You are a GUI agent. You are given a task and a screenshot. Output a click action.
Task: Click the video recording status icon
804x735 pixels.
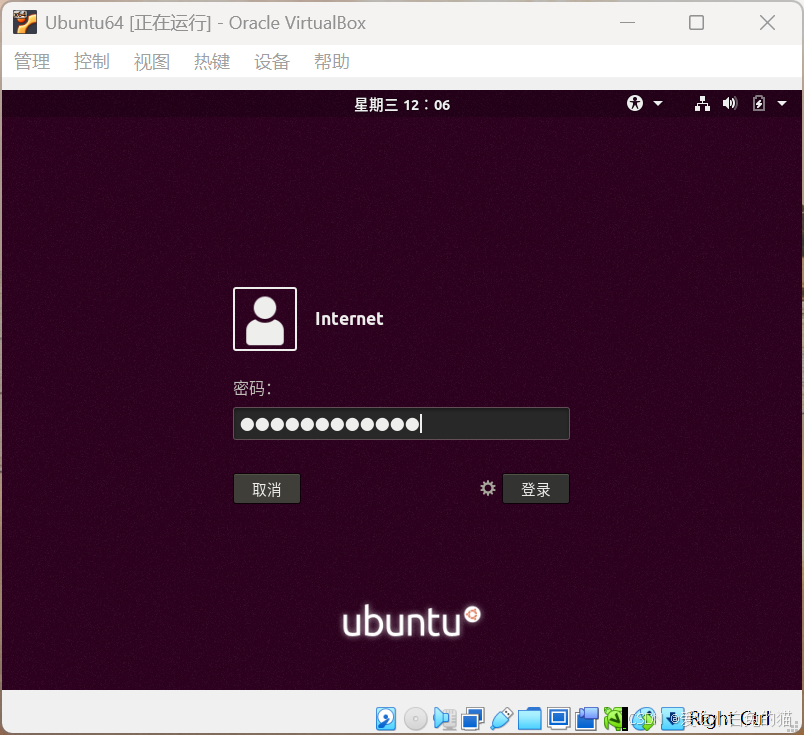pyautogui.click(x=587, y=719)
